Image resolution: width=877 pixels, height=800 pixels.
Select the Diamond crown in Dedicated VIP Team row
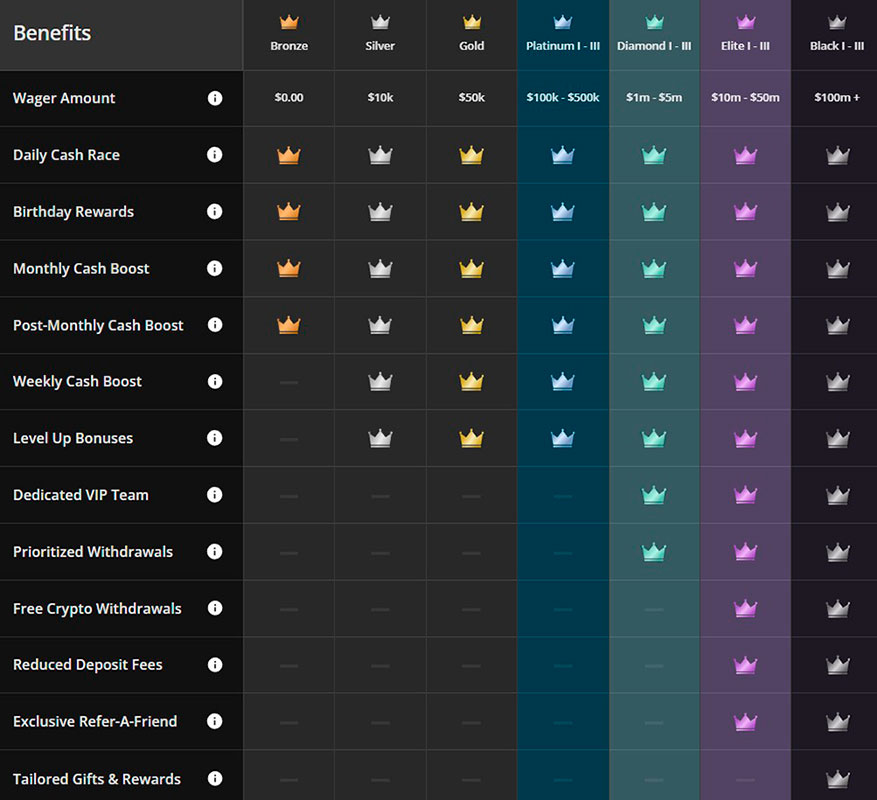[x=654, y=495]
